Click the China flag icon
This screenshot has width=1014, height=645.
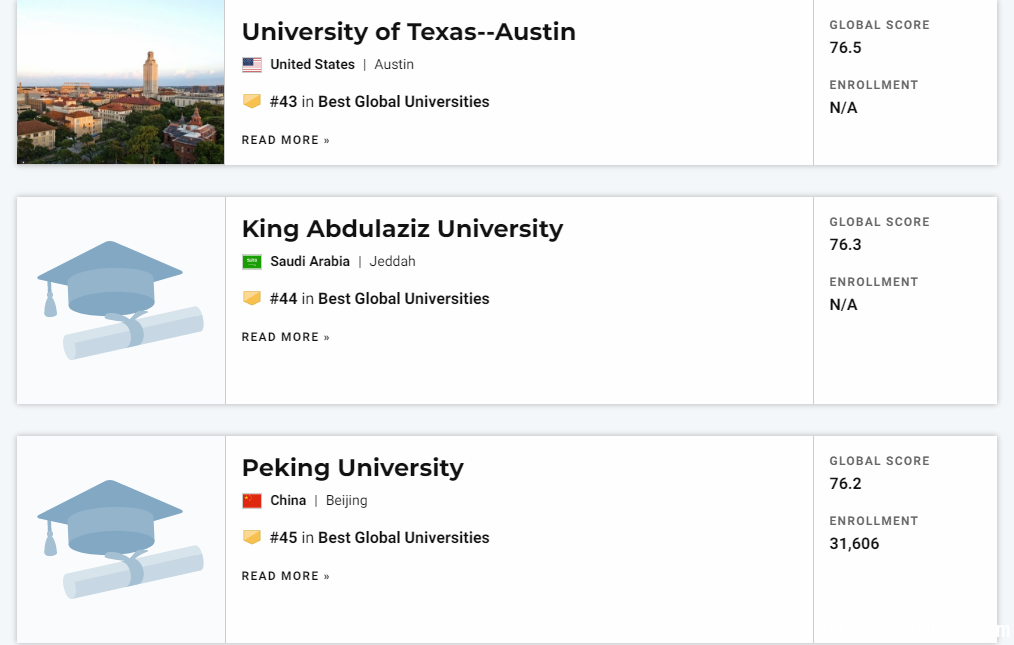tap(252, 501)
